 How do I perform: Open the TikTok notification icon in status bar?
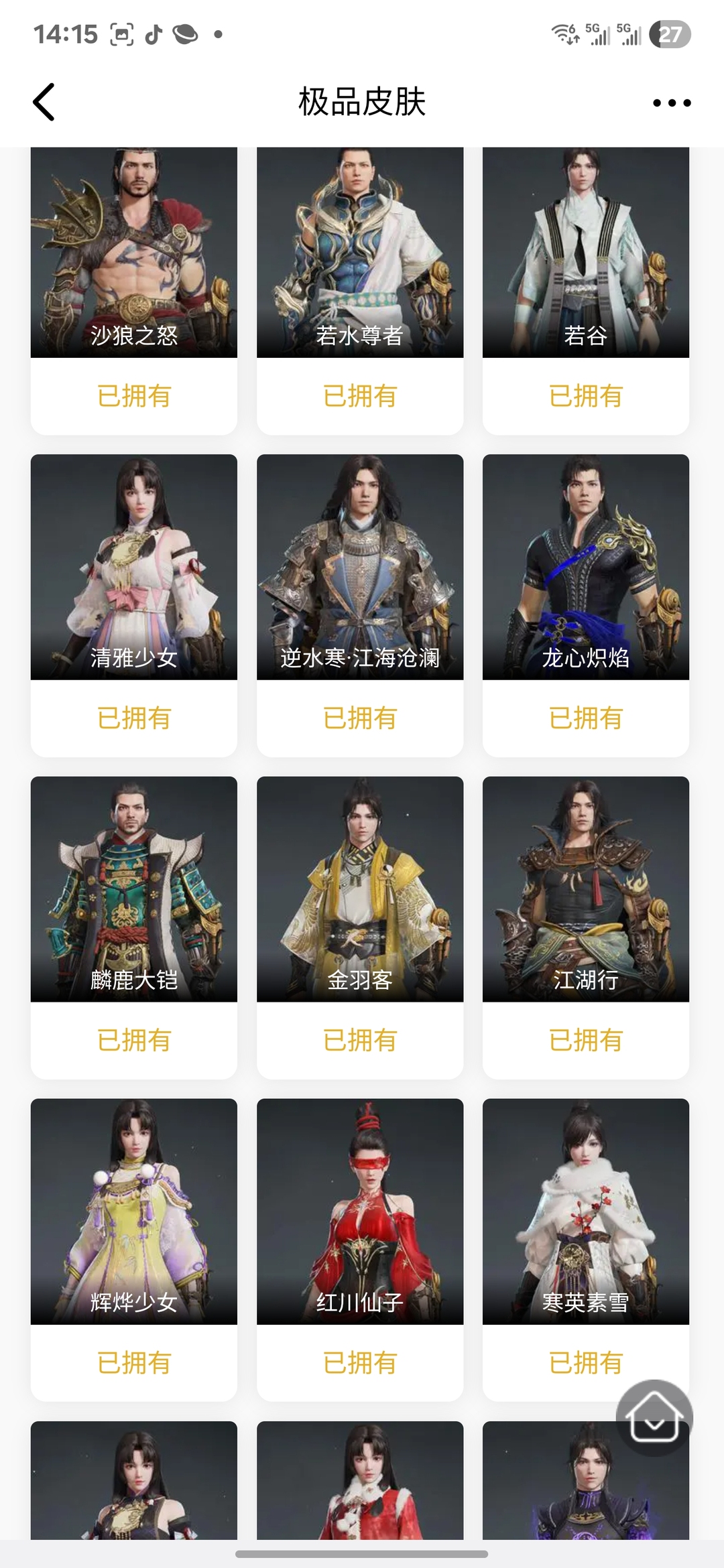(154, 34)
